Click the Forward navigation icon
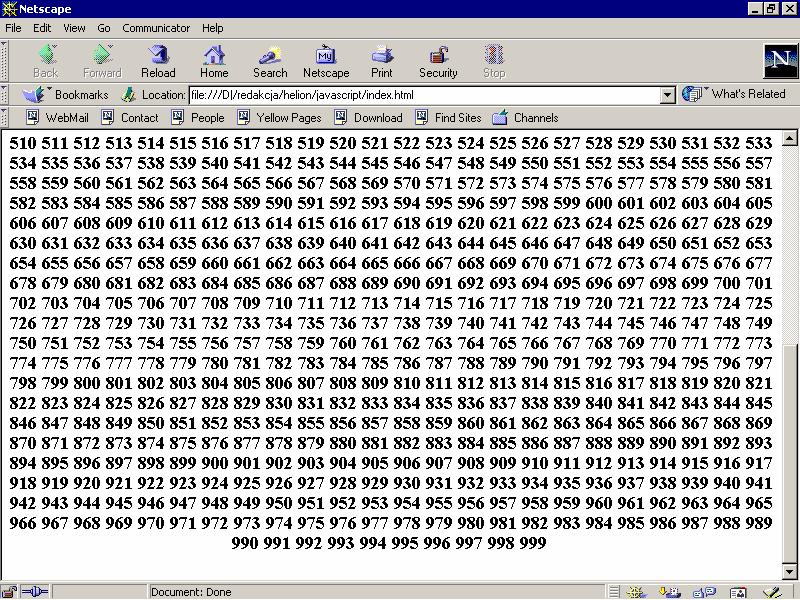Screen dimensions: 800x600 click(x=102, y=61)
